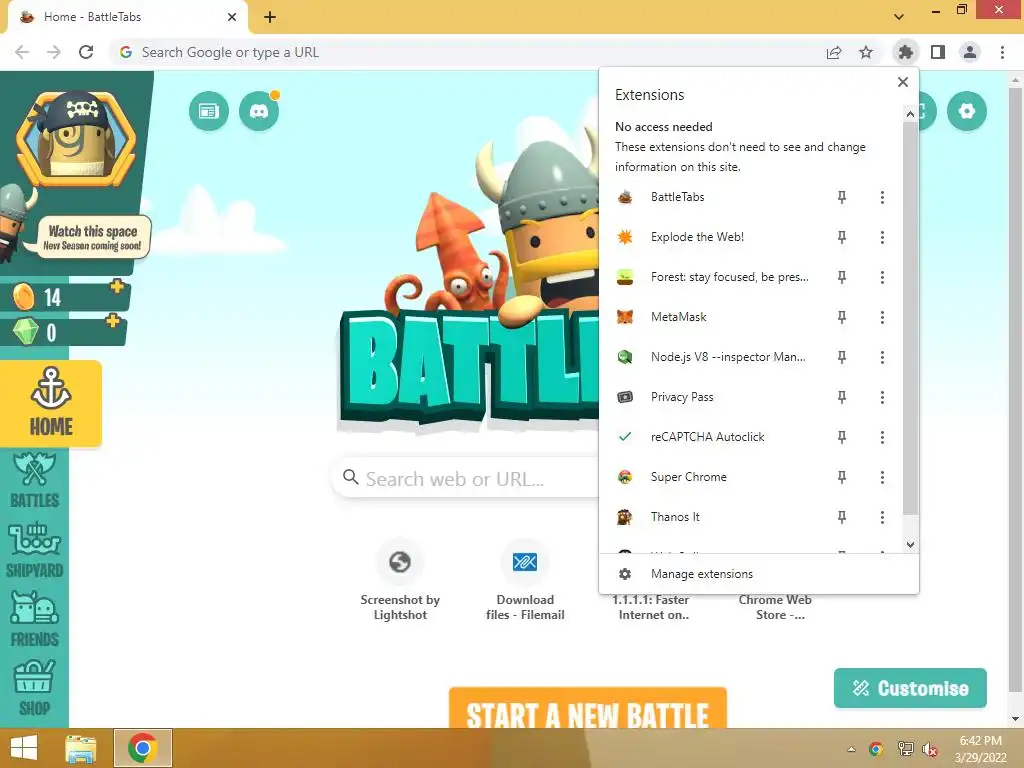Click the MetaMask extension entry
Viewport: 1024px width, 768px height.
pyautogui.click(x=715, y=317)
